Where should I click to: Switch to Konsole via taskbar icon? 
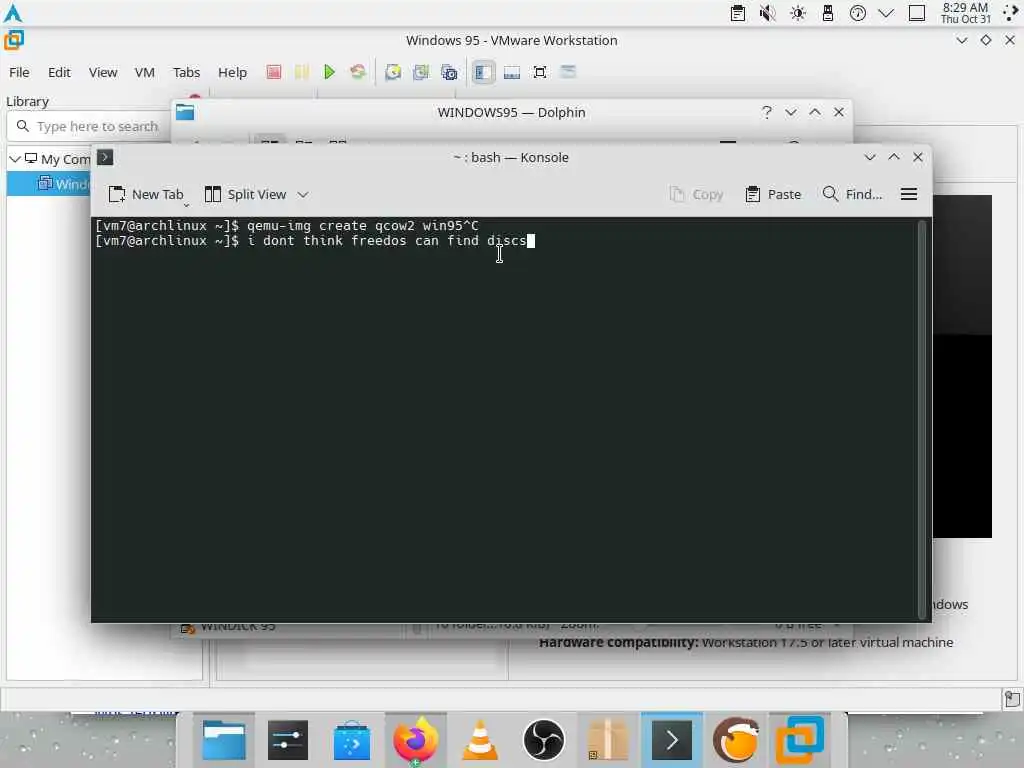tap(672, 740)
